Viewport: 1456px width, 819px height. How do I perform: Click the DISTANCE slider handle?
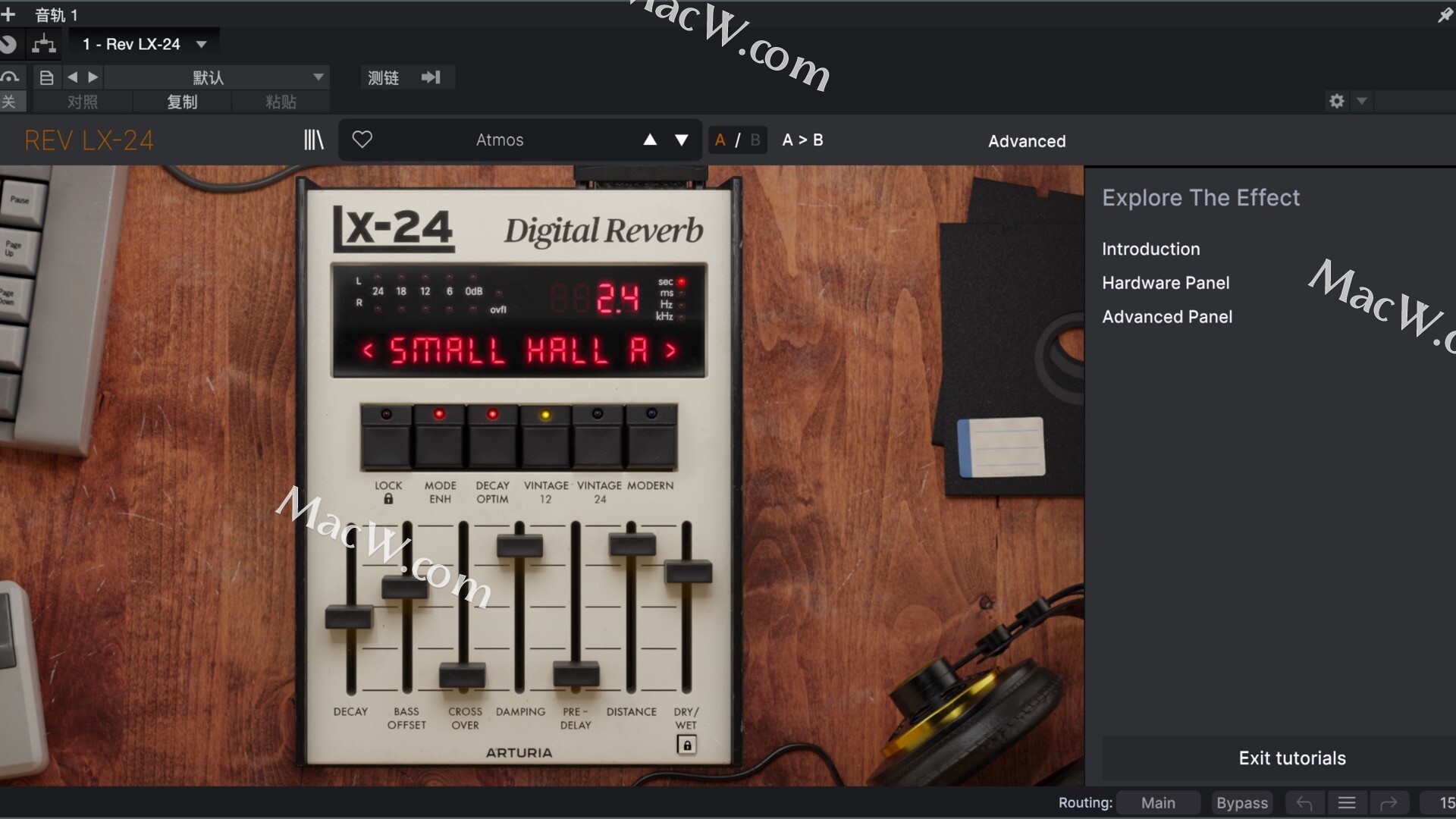(632, 544)
